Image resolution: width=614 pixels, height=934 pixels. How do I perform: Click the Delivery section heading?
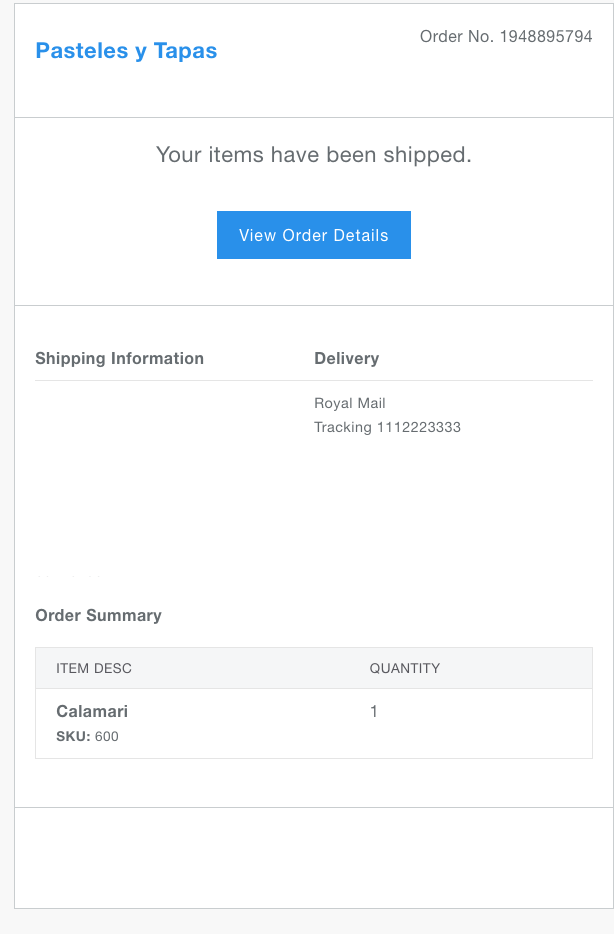tap(346, 358)
